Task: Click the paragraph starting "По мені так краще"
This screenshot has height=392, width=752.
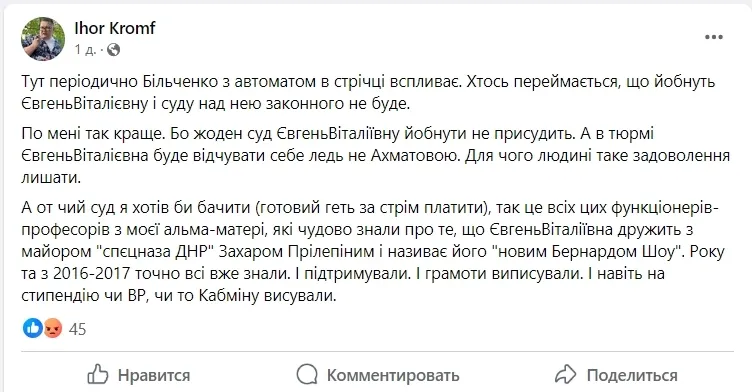Action: 376,155
